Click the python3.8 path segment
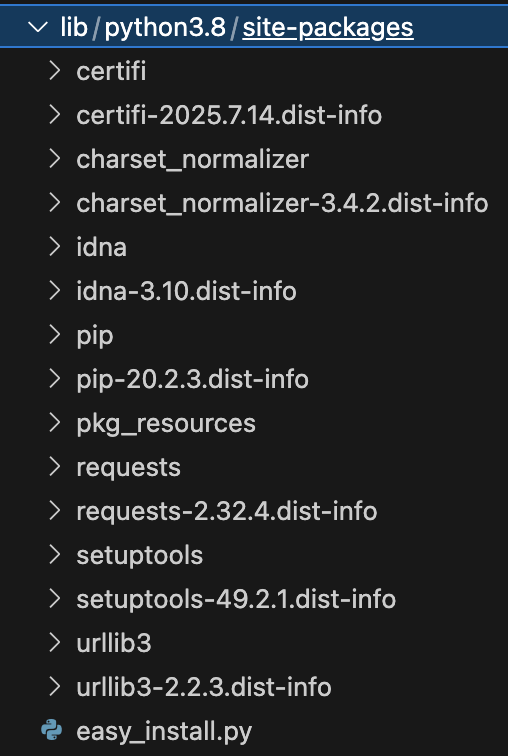 [165, 28]
